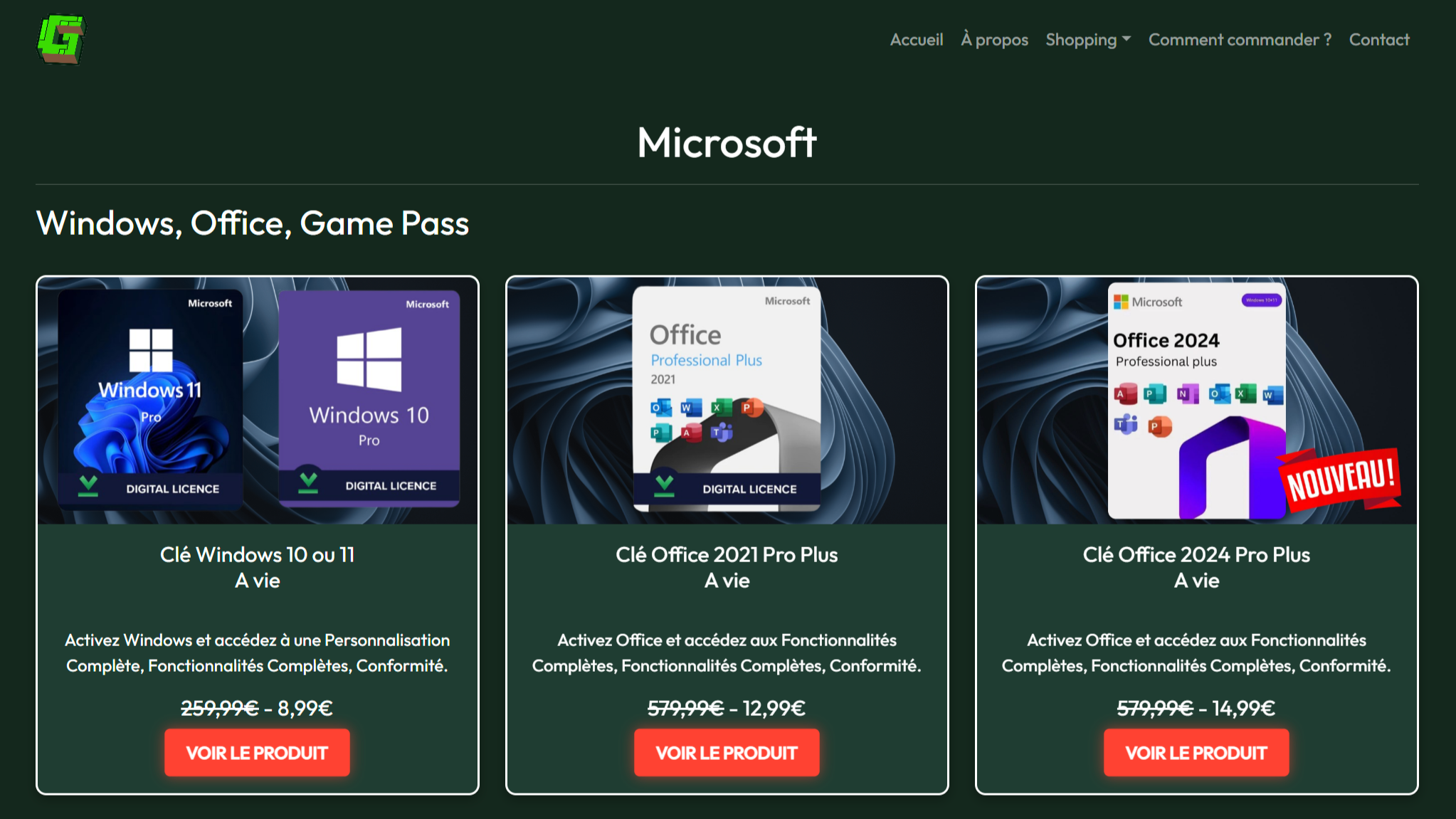
Task: Click the Clé Office 2024 Pro Plus title
Action: tap(1196, 555)
